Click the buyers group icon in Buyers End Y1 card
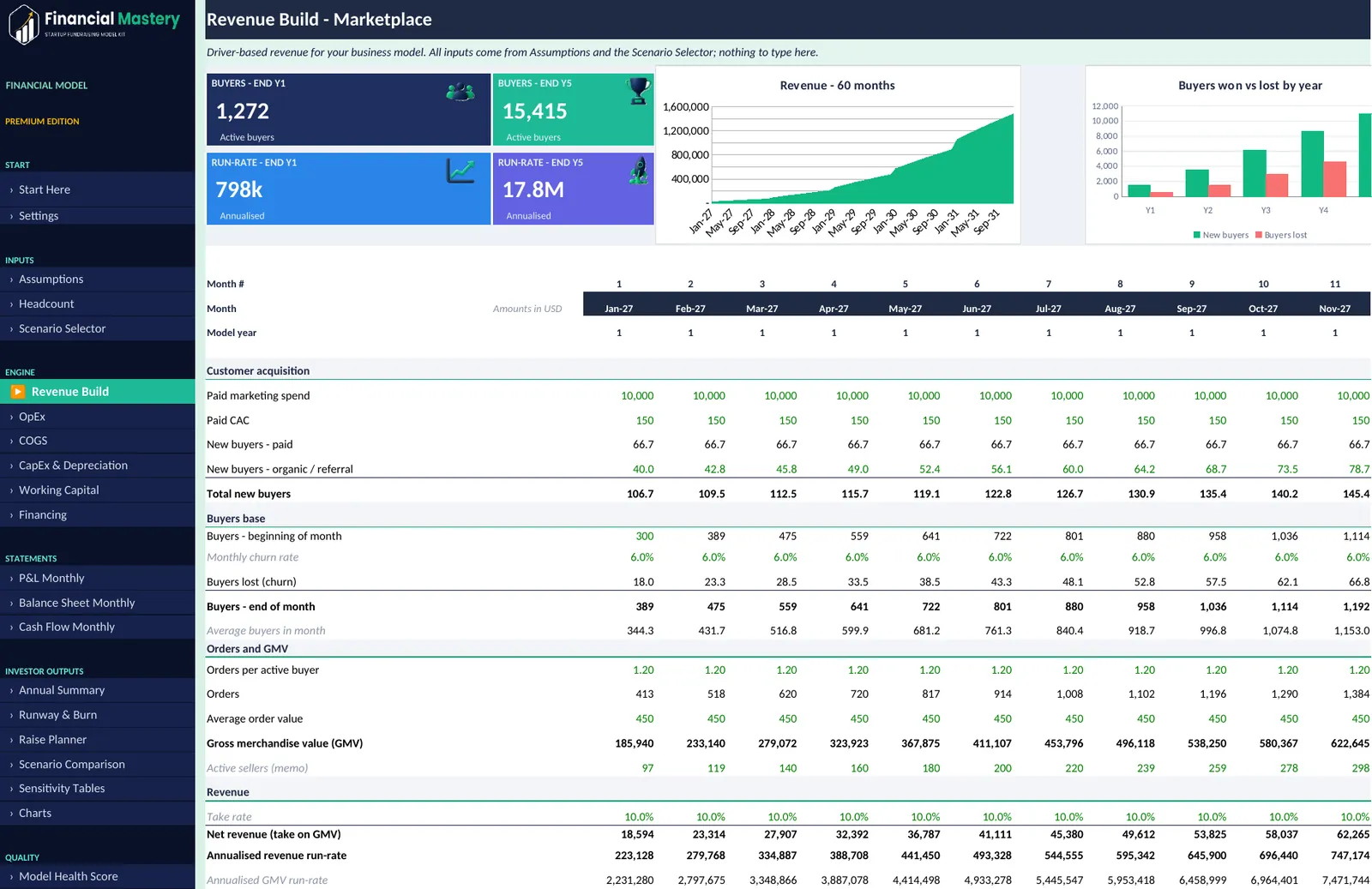The image size is (1372, 889). tap(460, 92)
